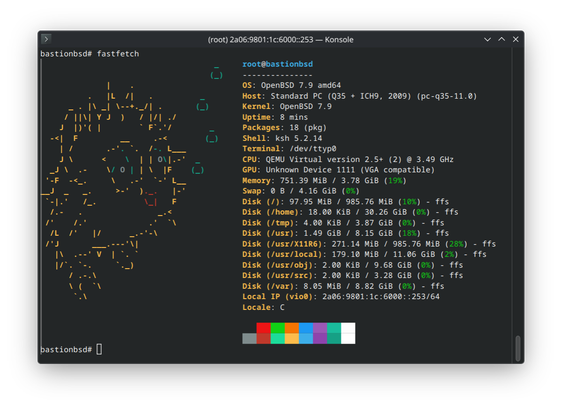This screenshot has height=409, width=562.
Task: Click the 'Terminal: /dev/ttyp0' line
Action: pos(289,149)
